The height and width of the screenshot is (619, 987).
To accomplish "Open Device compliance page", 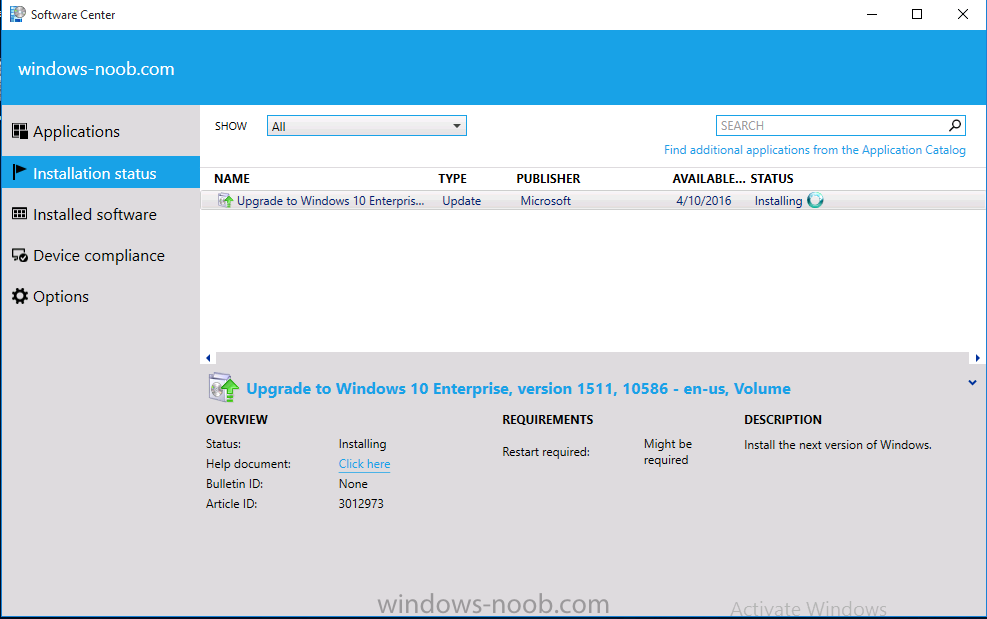I will [x=99, y=256].
